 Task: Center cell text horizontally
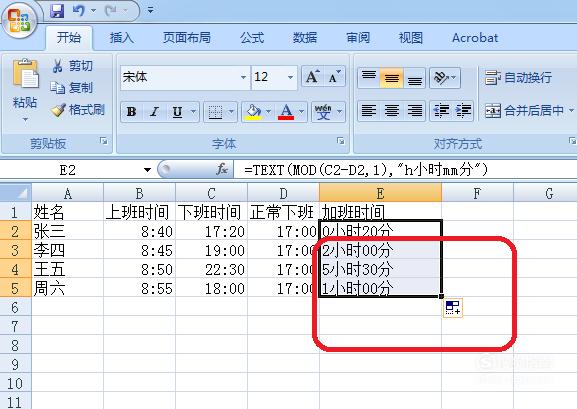click(x=392, y=110)
